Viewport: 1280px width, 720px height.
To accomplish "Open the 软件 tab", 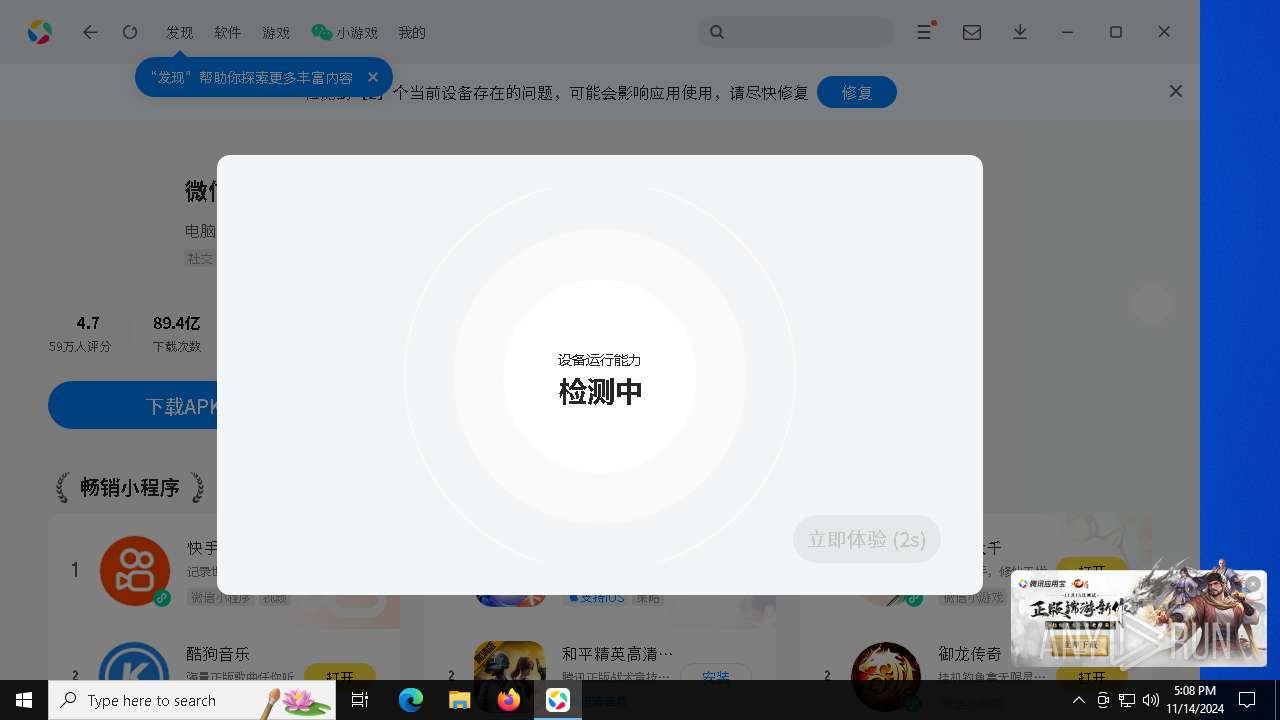I will point(228,32).
